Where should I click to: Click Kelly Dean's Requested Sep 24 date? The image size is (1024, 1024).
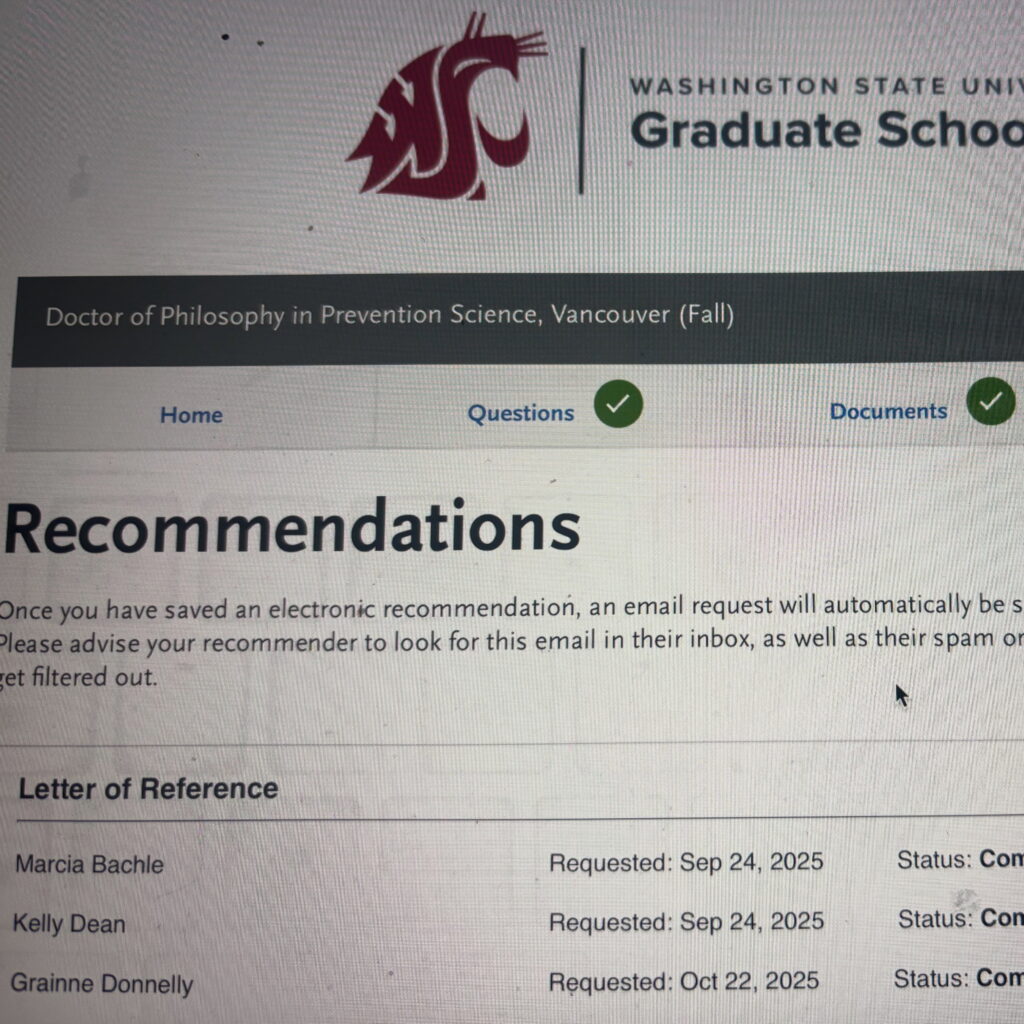[x=686, y=922]
